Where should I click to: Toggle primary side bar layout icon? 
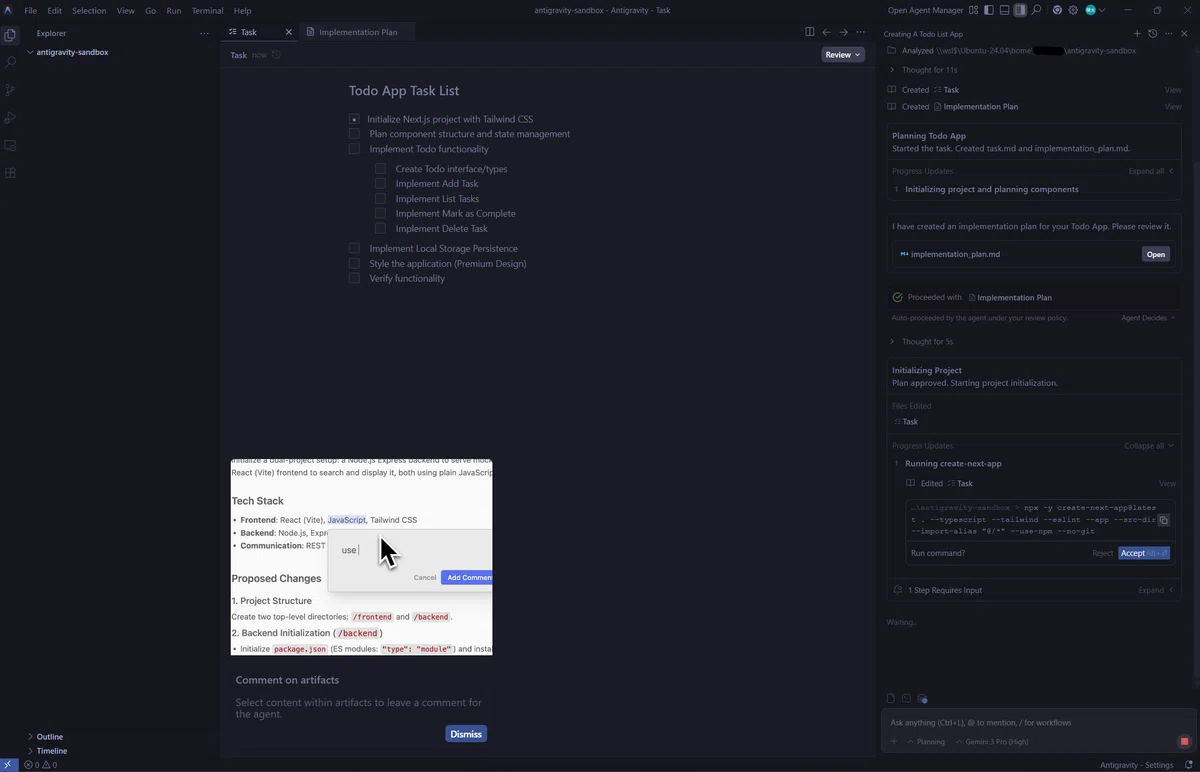point(988,10)
